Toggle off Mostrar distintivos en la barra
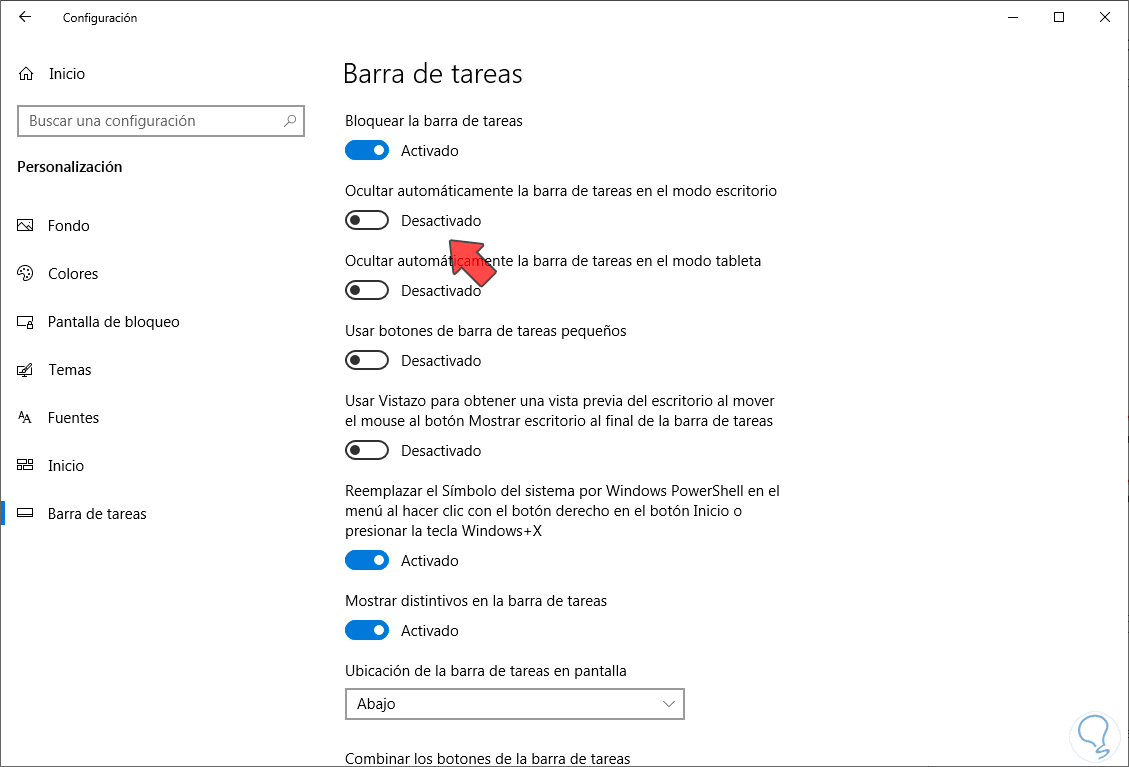Screen dimensions: 1129x767 (x=367, y=631)
